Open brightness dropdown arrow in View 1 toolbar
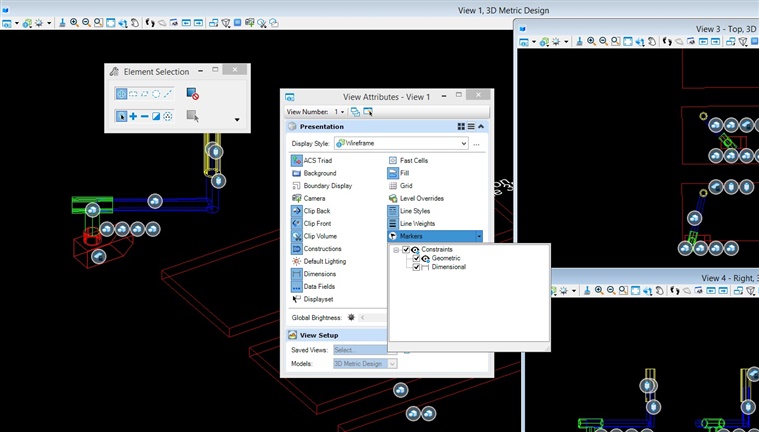759x432 pixels. (49, 23)
